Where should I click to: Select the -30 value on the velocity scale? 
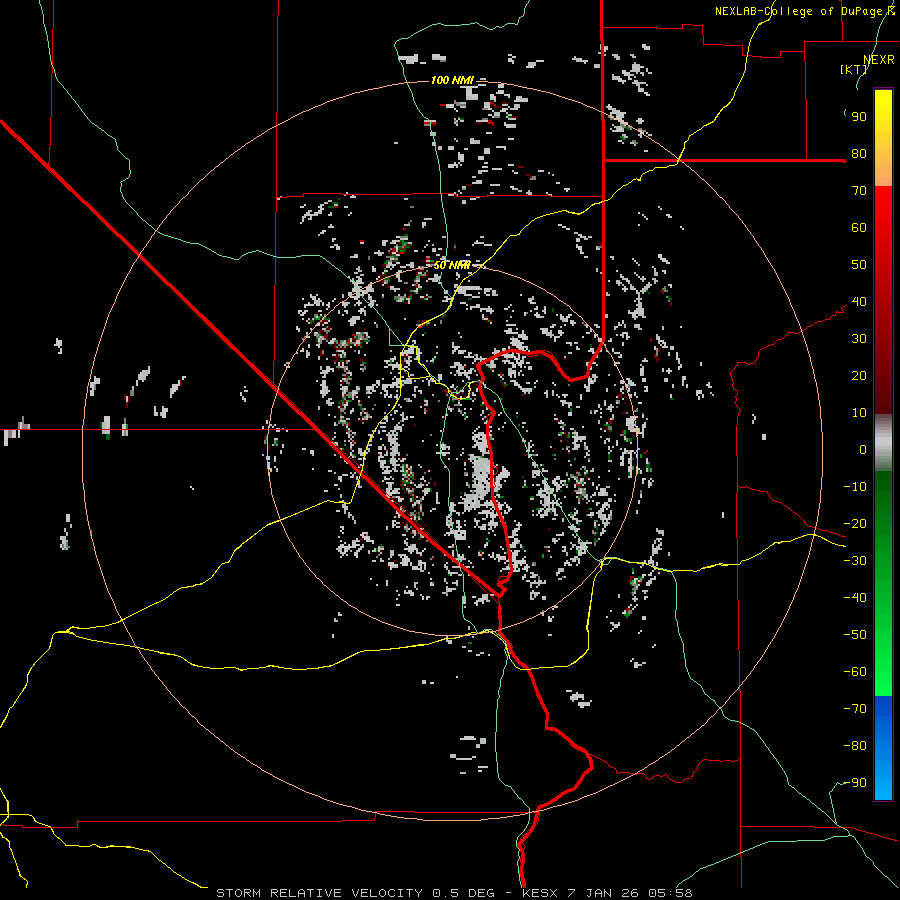point(855,561)
